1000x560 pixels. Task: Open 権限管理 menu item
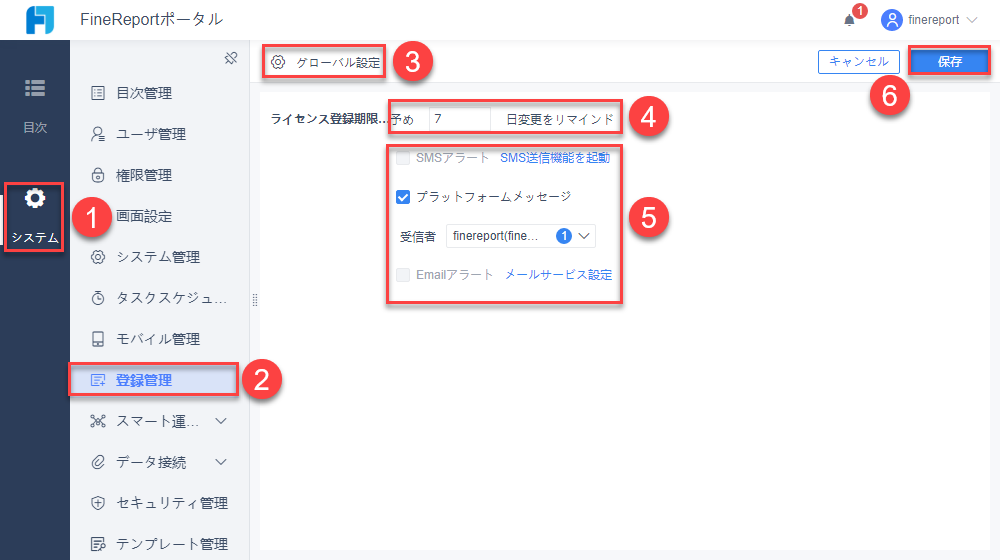[159, 175]
